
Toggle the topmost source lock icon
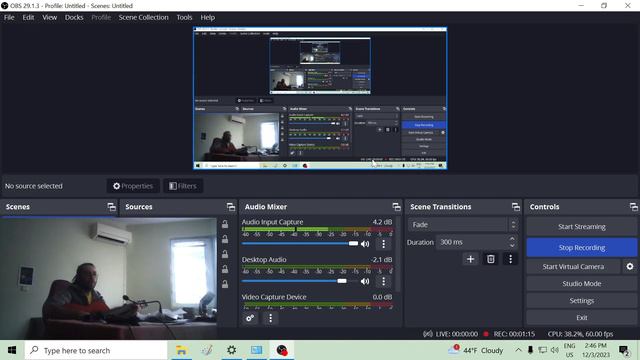click(225, 224)
